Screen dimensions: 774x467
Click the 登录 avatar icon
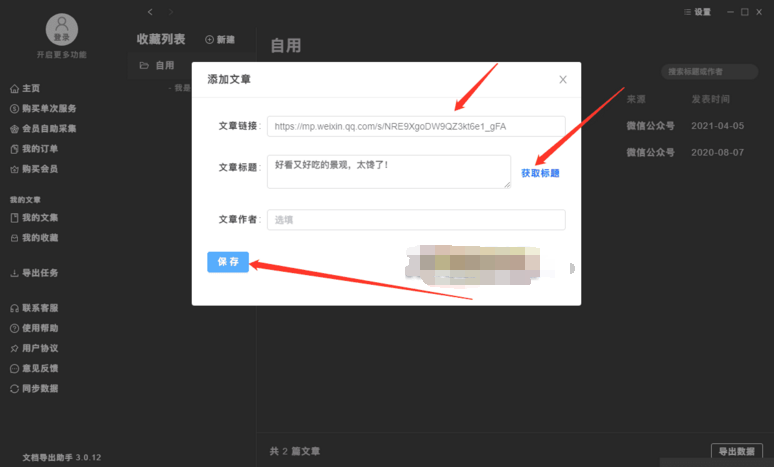[62, 29]
